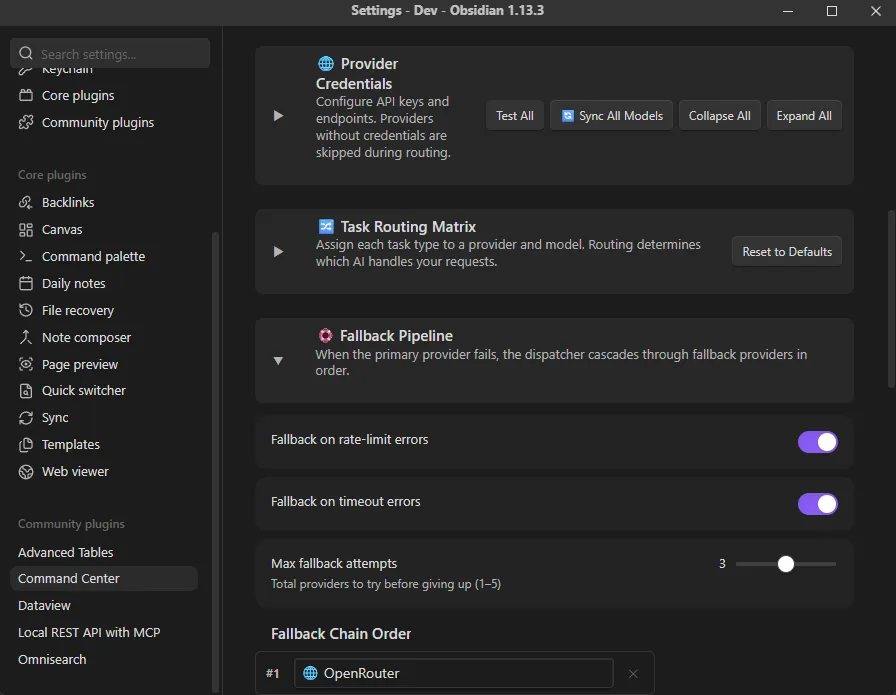Click the Test All button
Image resolution: width=896 pixels, height=695 pixels.
click(514, 115)
